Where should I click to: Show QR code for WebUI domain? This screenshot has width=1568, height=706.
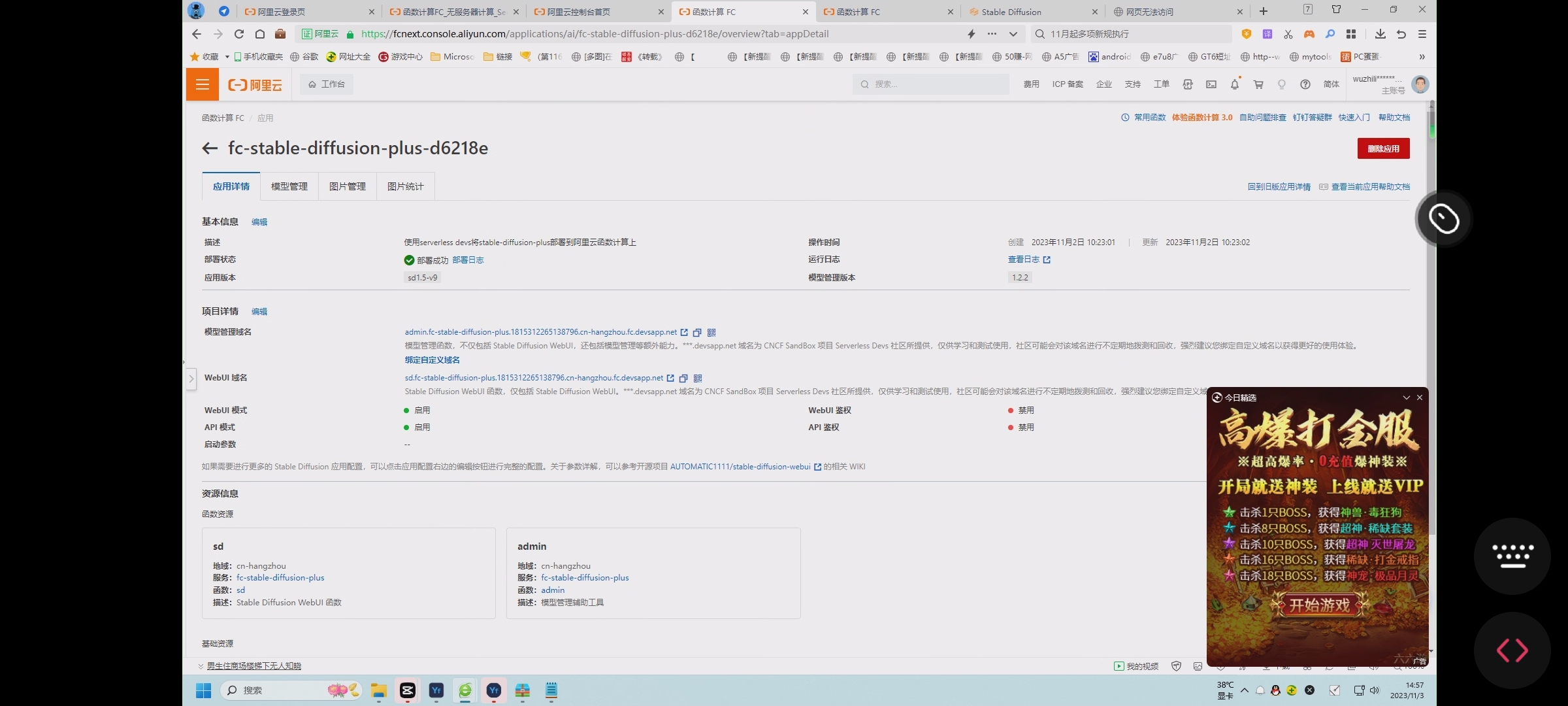pyautogui.click(x=698, y=378)
